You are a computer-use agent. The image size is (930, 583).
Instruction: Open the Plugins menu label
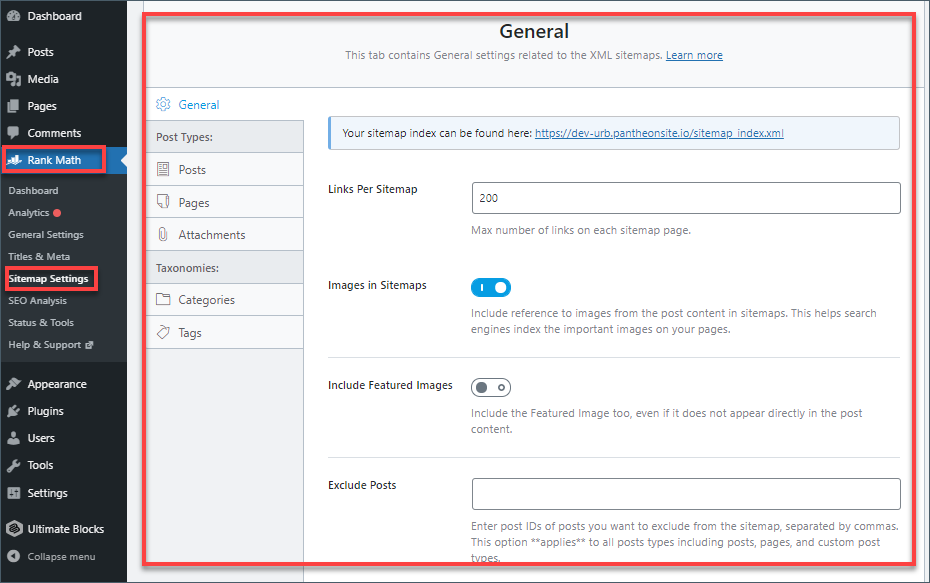tap(45, 411)
